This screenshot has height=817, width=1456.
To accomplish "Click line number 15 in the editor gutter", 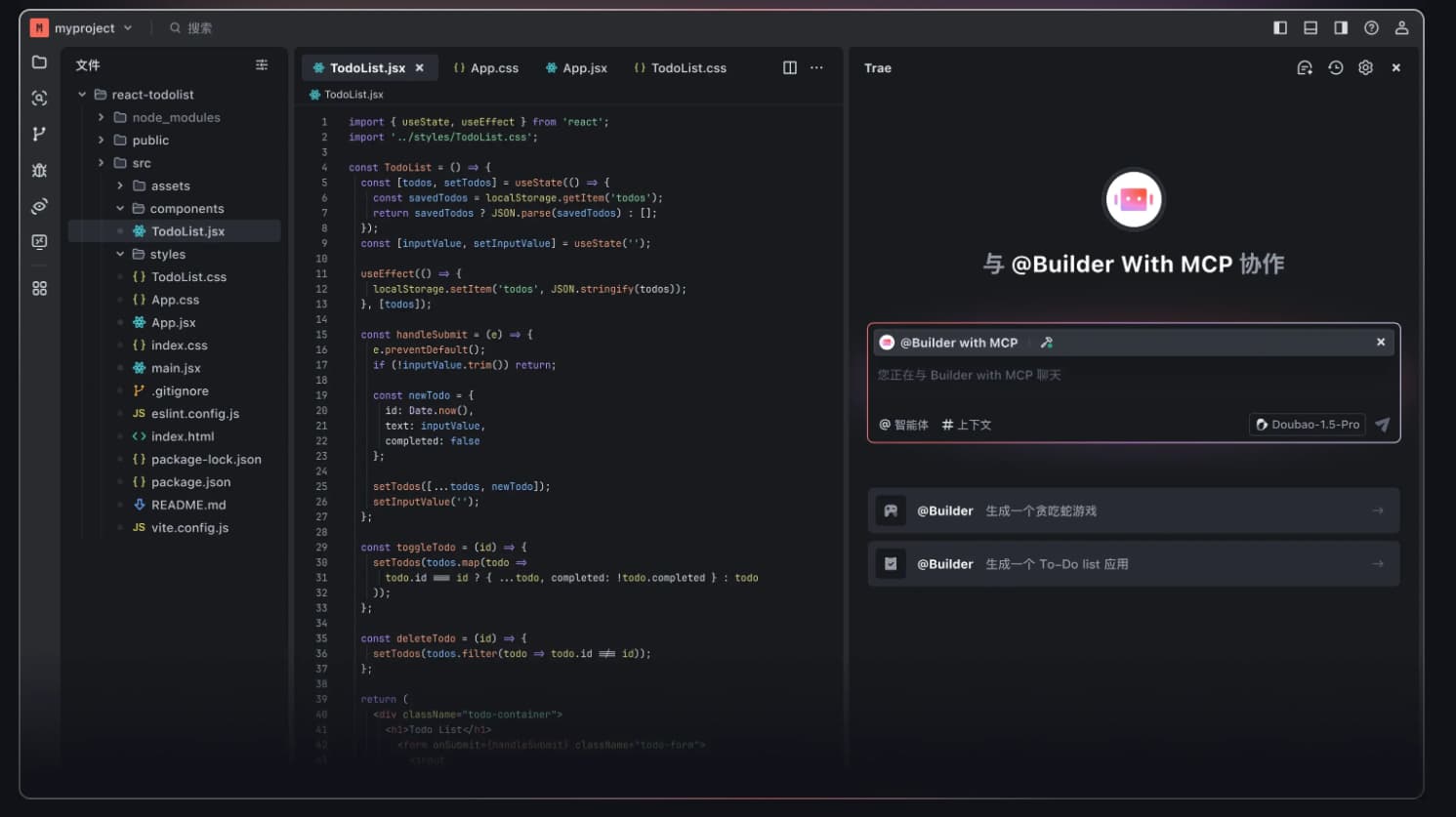I will pos(321,335).
